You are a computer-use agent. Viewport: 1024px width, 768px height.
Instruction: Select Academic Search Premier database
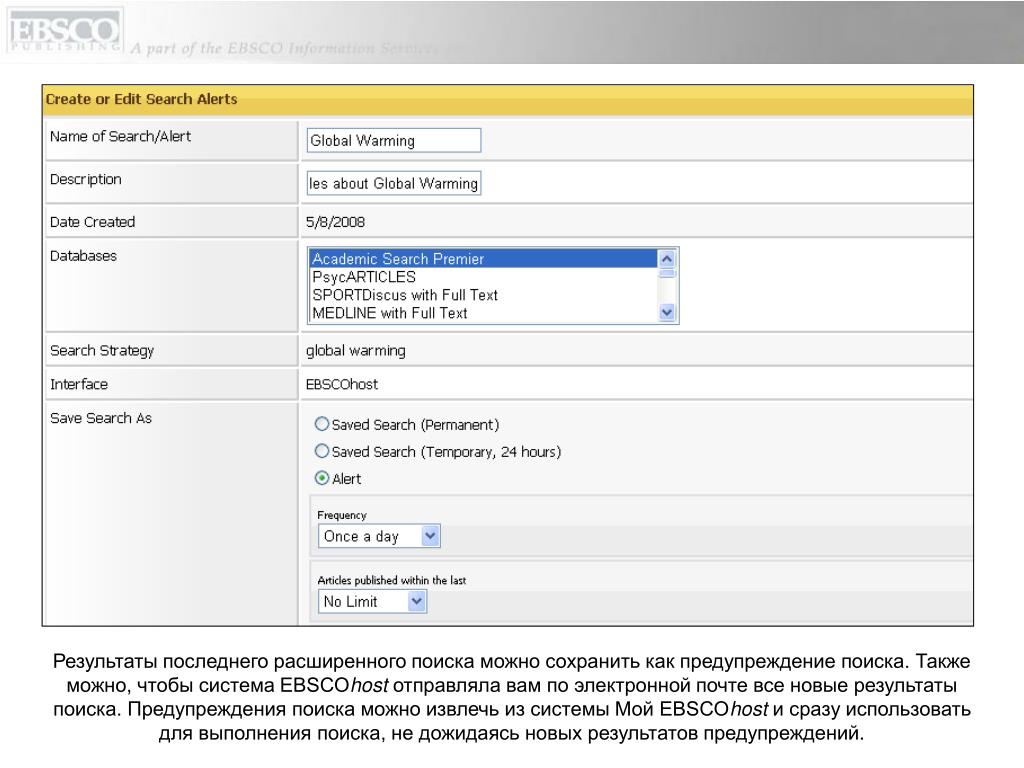click(483, 259)
